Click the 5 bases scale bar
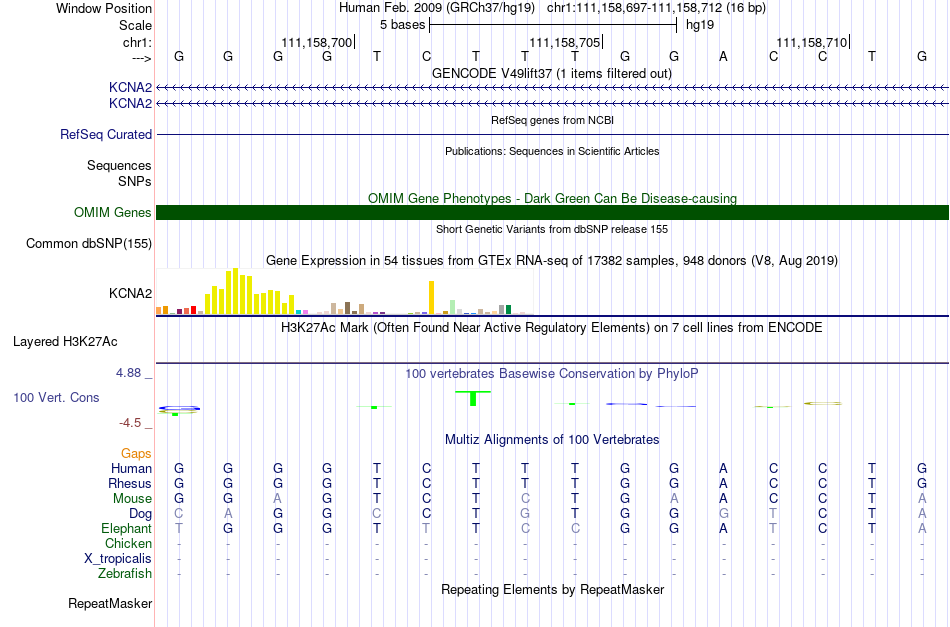 pos(553,25)
